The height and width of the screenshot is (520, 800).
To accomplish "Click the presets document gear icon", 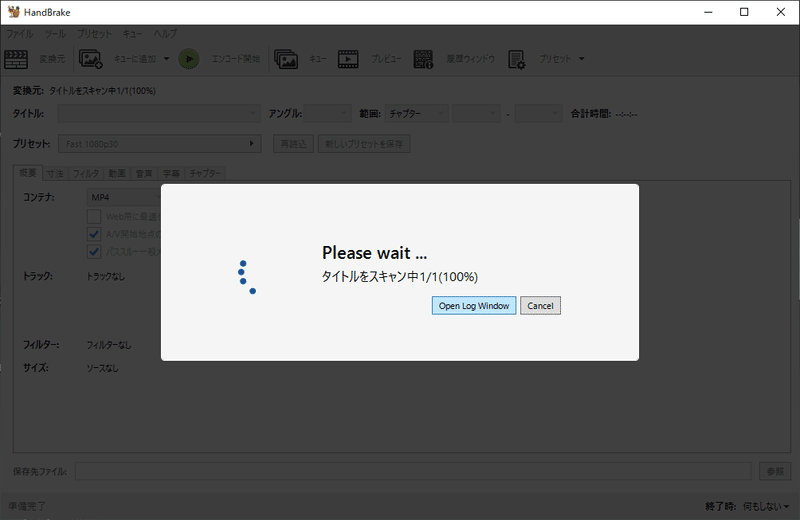I will click(x=516, y=59).
